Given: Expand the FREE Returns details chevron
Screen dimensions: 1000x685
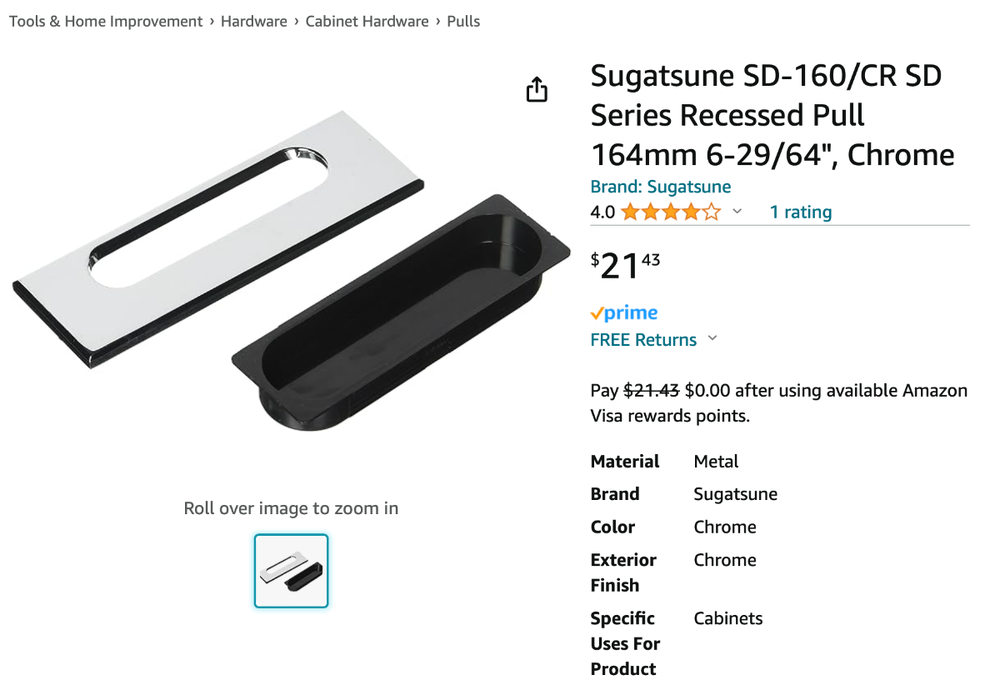Looking at the screenshot, I should tap(713, 339).
